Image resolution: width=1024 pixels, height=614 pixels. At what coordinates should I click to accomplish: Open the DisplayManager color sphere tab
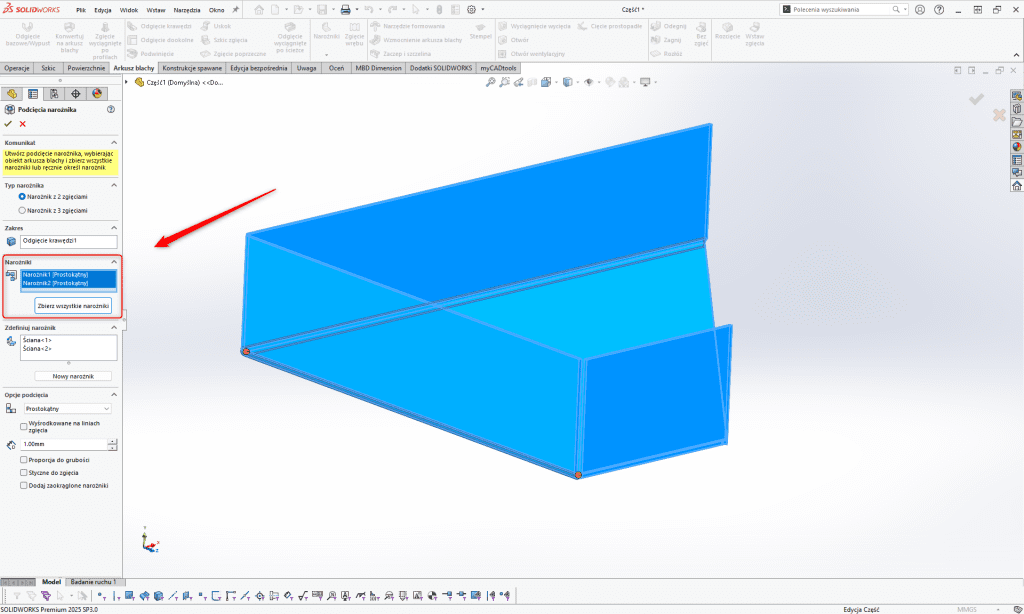97,93
